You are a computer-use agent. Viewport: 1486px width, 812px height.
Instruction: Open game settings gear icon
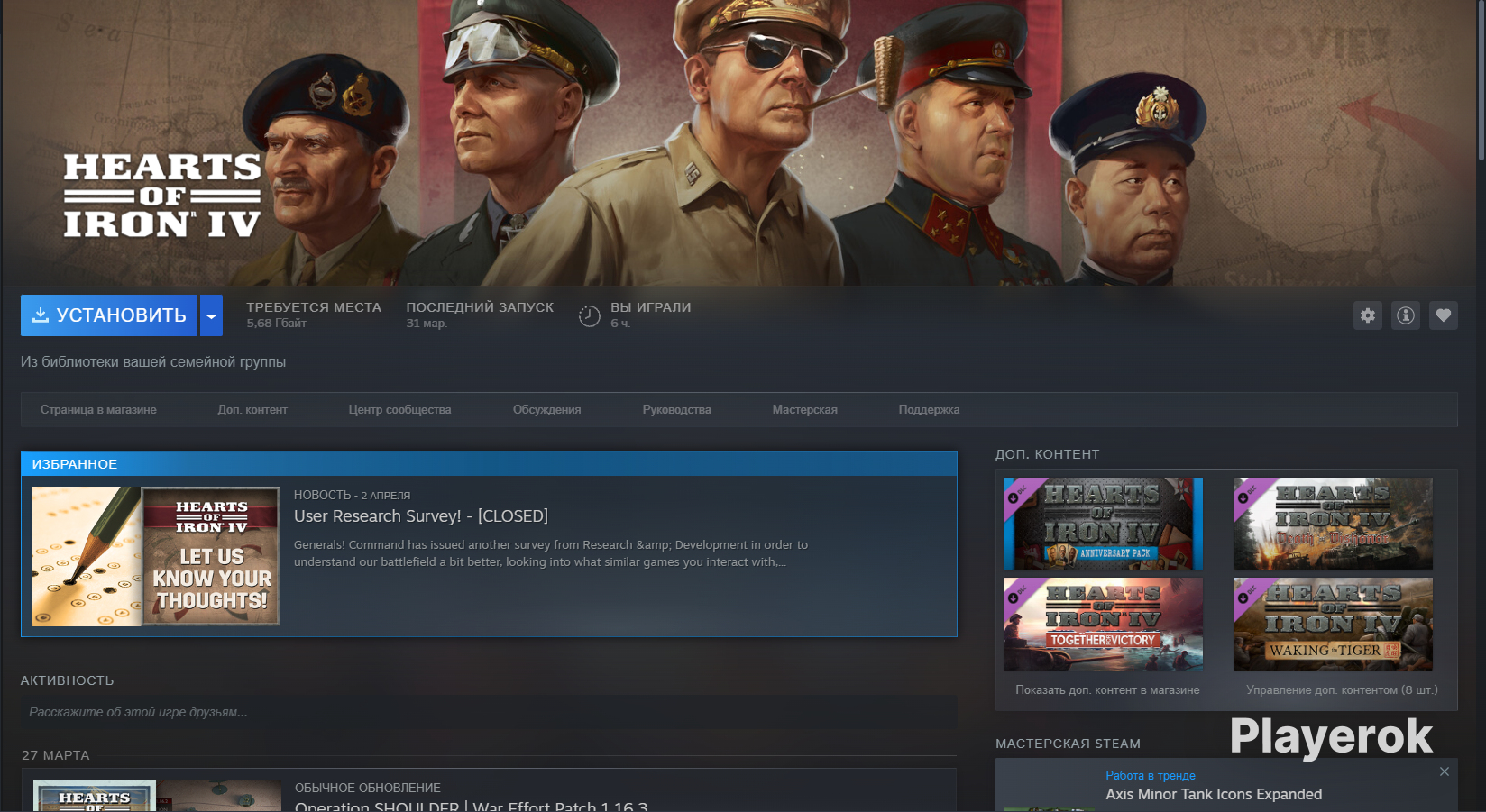[x=1368, y=315]
